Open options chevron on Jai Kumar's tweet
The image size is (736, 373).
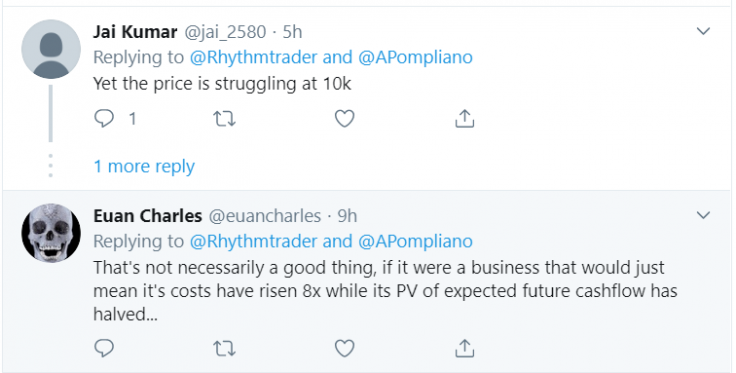703,31
